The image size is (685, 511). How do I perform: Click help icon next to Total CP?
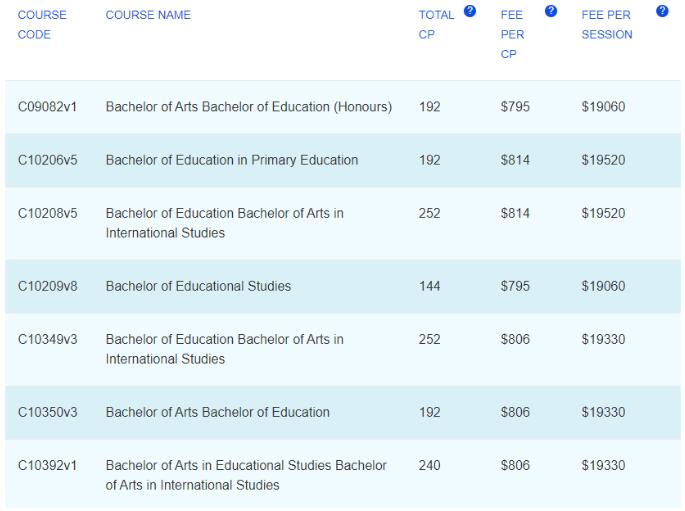click(x=470, y=13)
